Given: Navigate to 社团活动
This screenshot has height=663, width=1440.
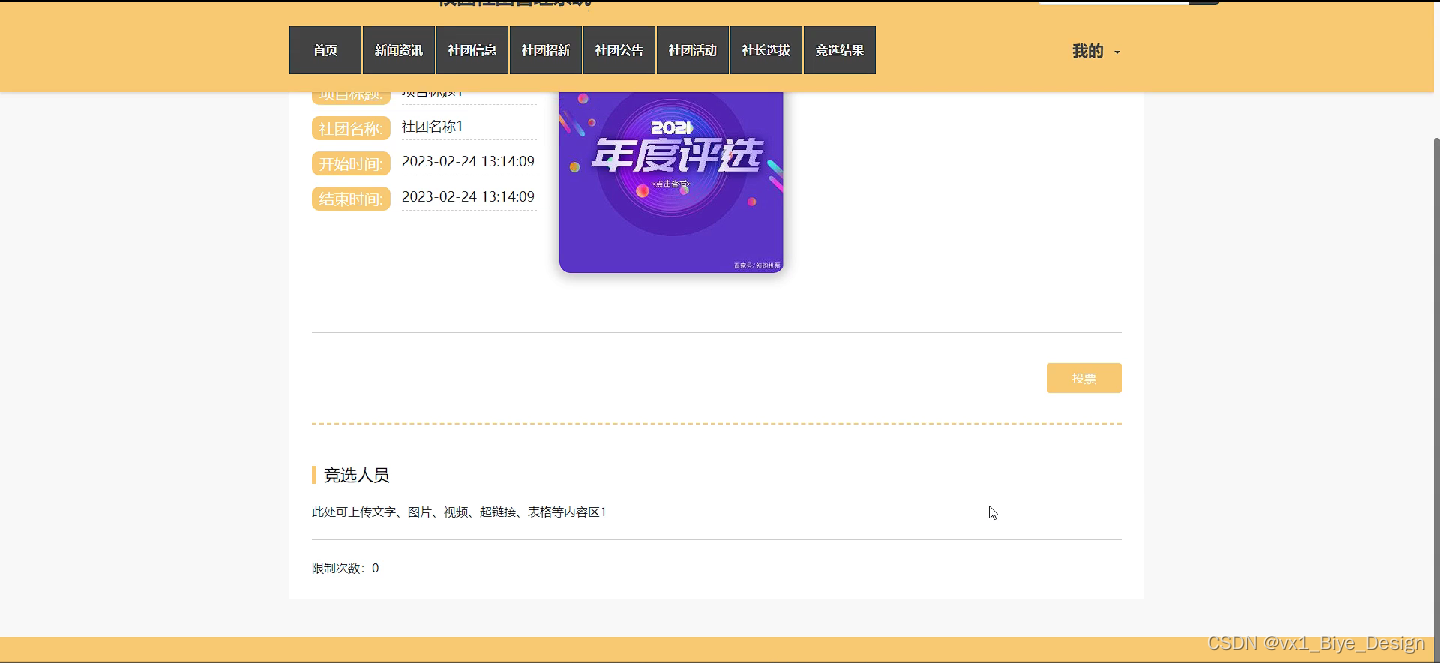Looking at the screenshot, I should pos(693,50).
